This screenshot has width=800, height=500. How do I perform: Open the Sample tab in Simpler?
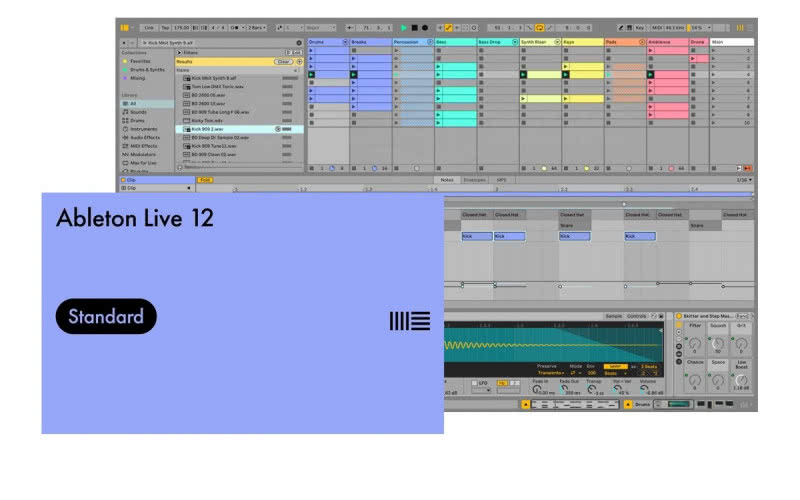point(614,316)
